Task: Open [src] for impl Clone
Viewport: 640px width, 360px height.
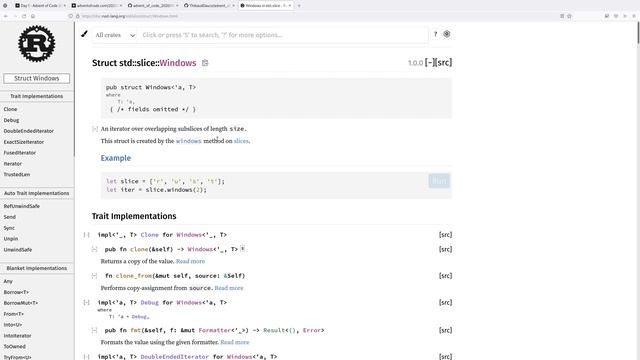Action: (445, 235)
